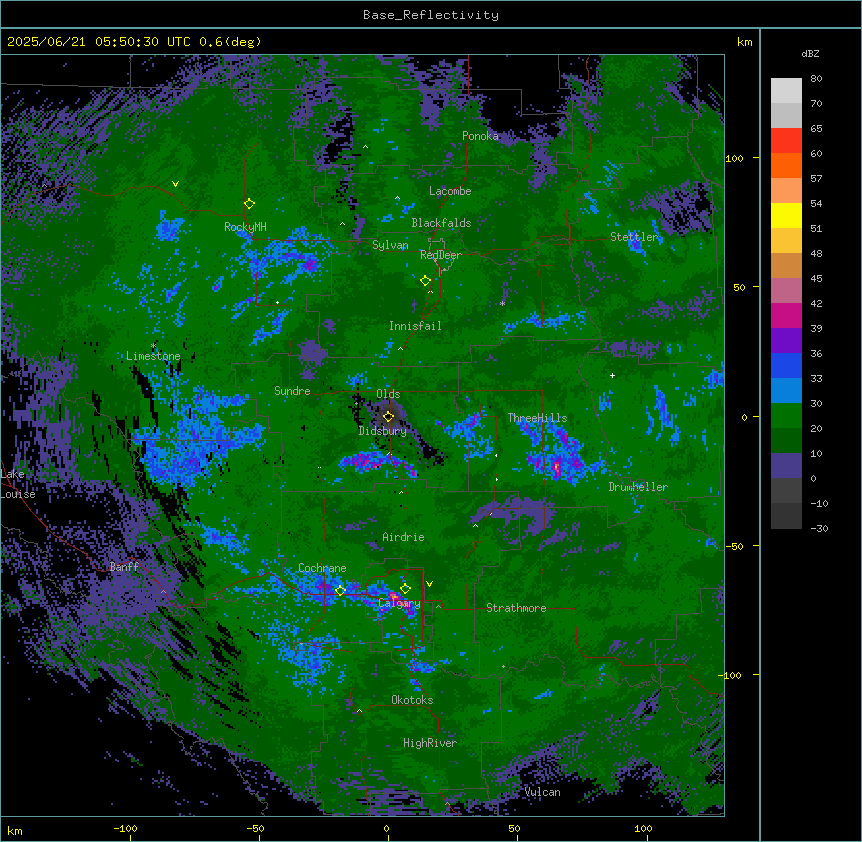Click the Cochrane city label
The height and width of the screenshot is (842, 862).
click(322, 568)
